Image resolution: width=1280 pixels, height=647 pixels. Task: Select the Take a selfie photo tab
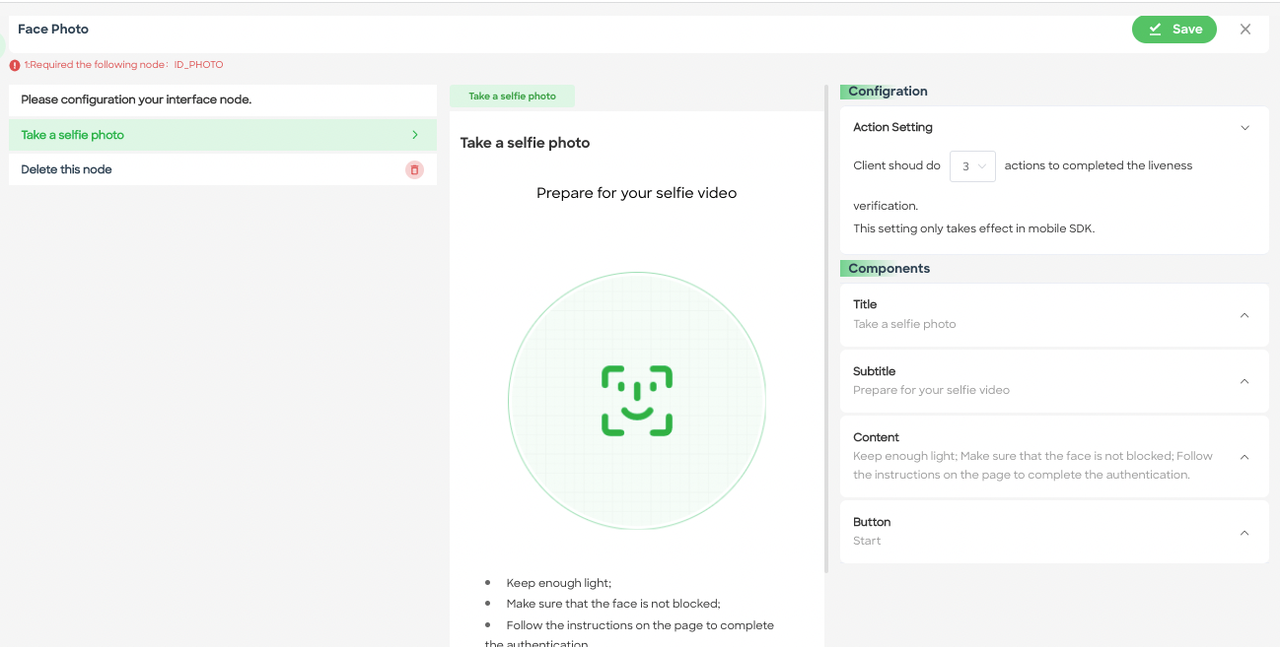point(512,95)
